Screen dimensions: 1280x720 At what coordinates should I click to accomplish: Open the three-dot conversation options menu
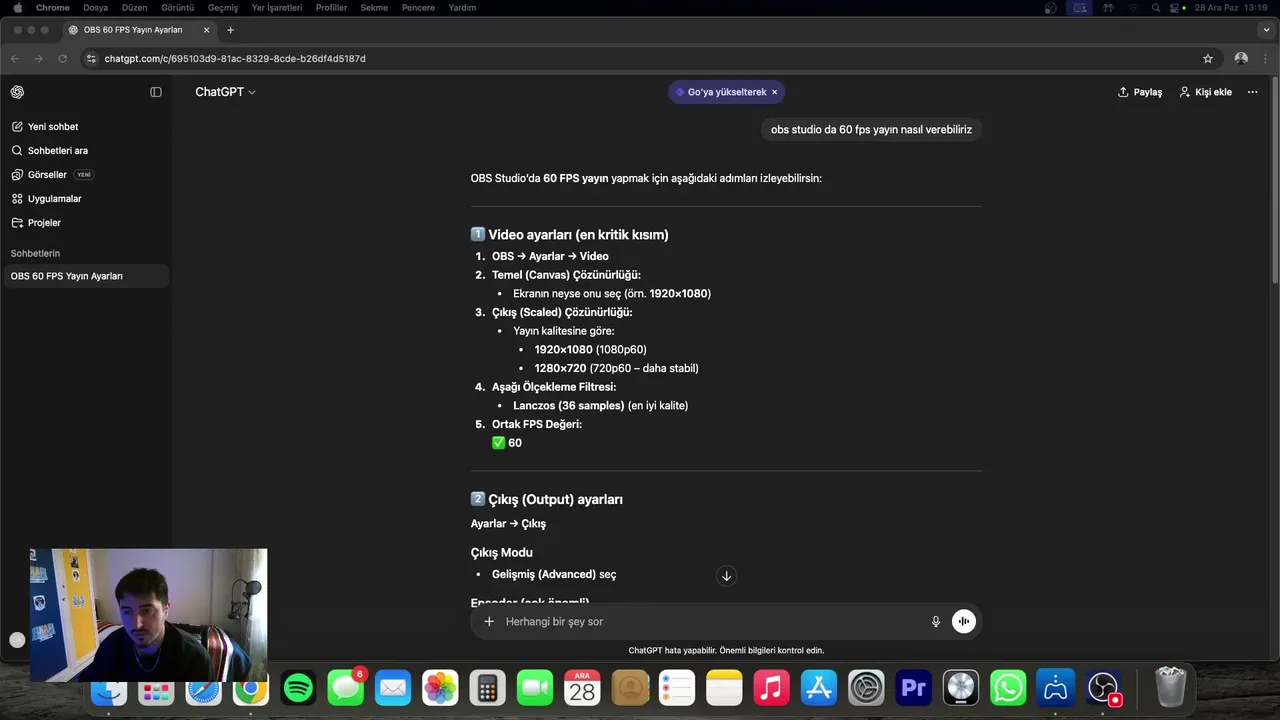tap(1252, 92)
